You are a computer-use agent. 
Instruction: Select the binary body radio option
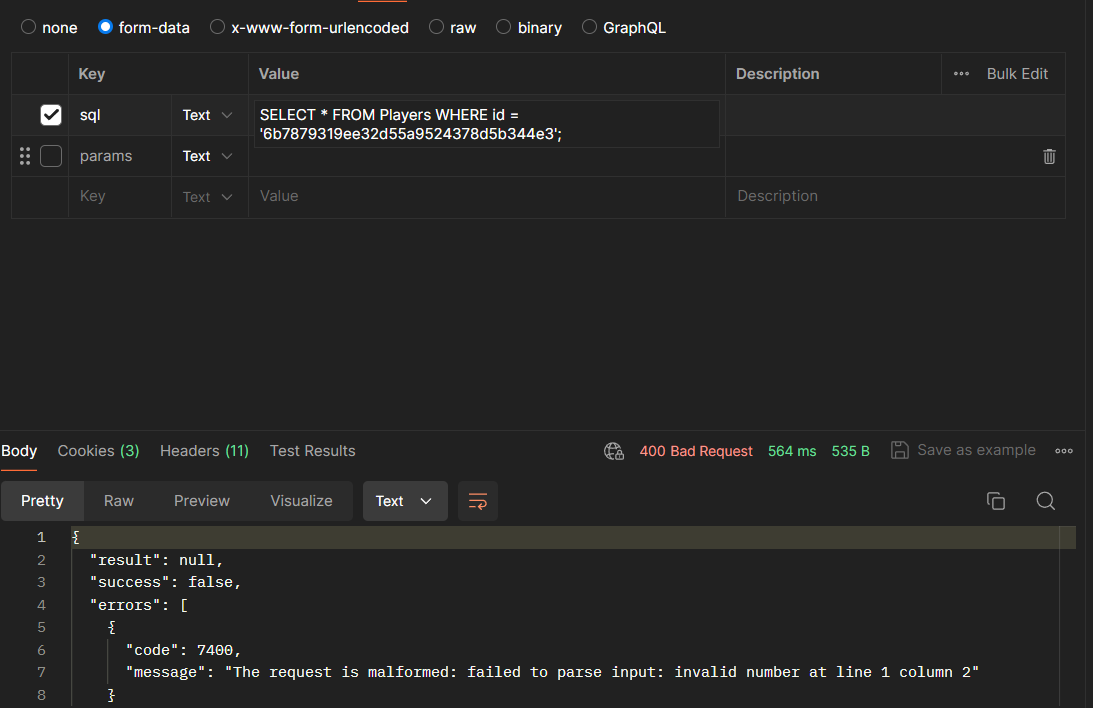(x=503, y=27)
